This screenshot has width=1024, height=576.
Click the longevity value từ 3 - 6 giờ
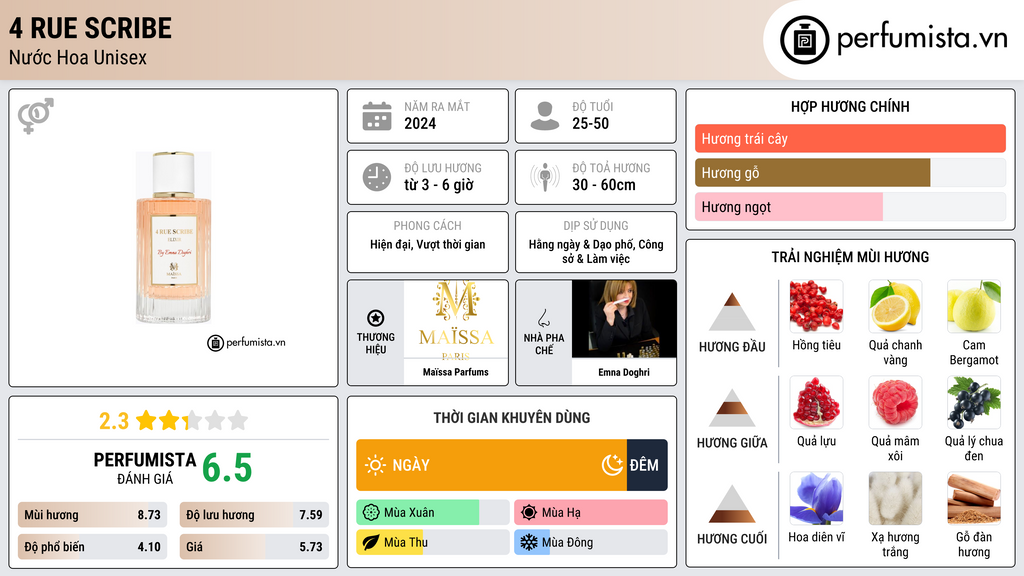click(x=438, y=185)
